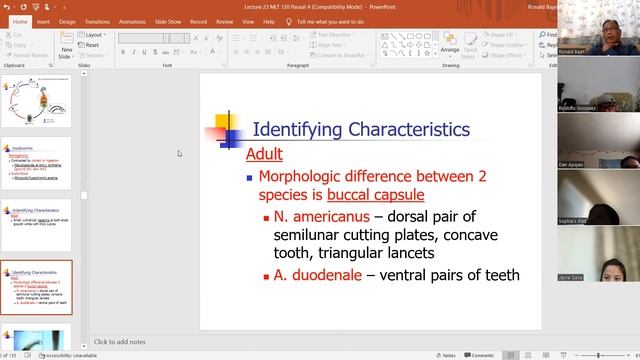Open the Shape Fill dropdown
Screen dimensions: 640x360
[500, 35]
